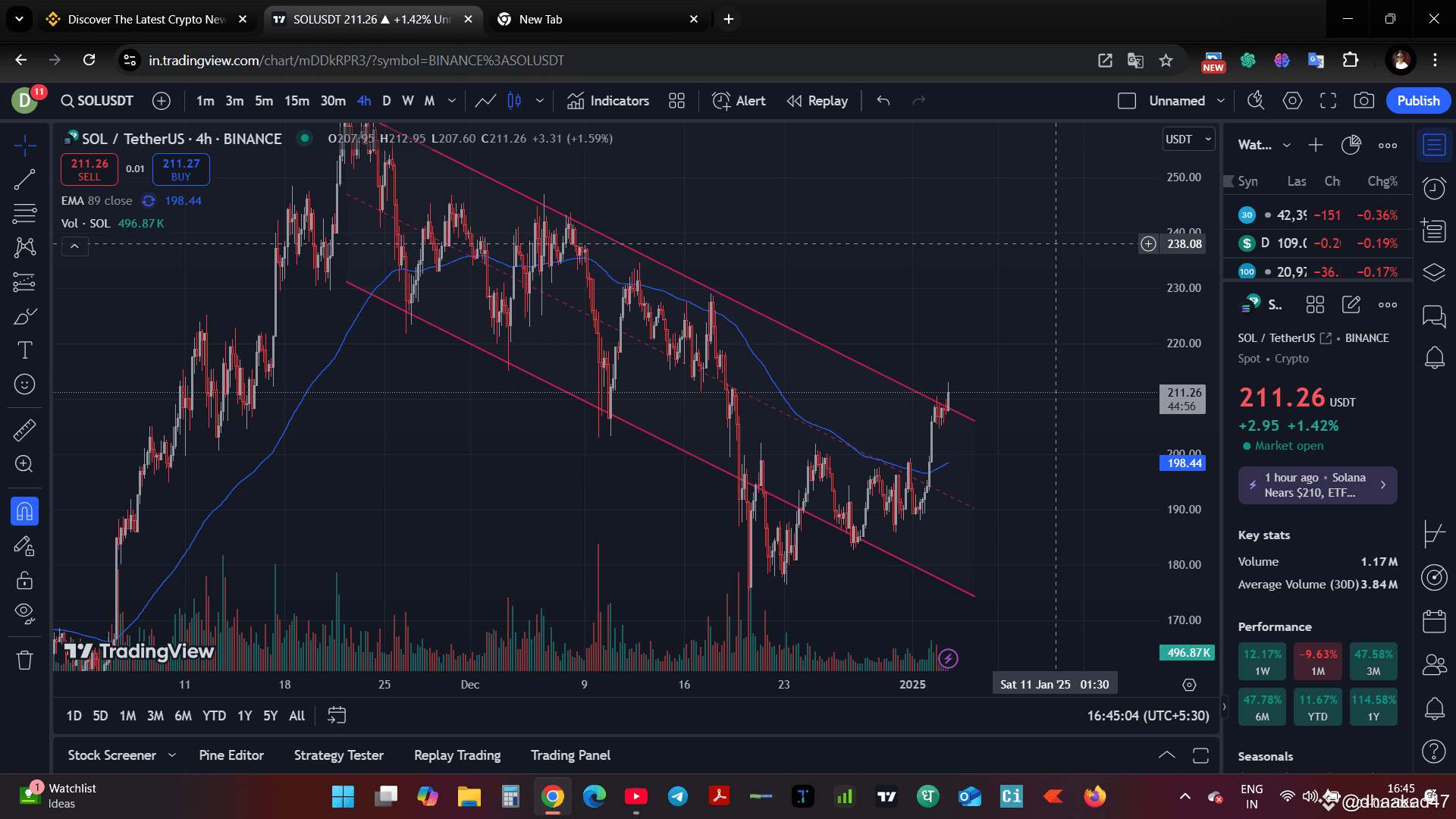Open the Indicators dialog

point(608,101)
